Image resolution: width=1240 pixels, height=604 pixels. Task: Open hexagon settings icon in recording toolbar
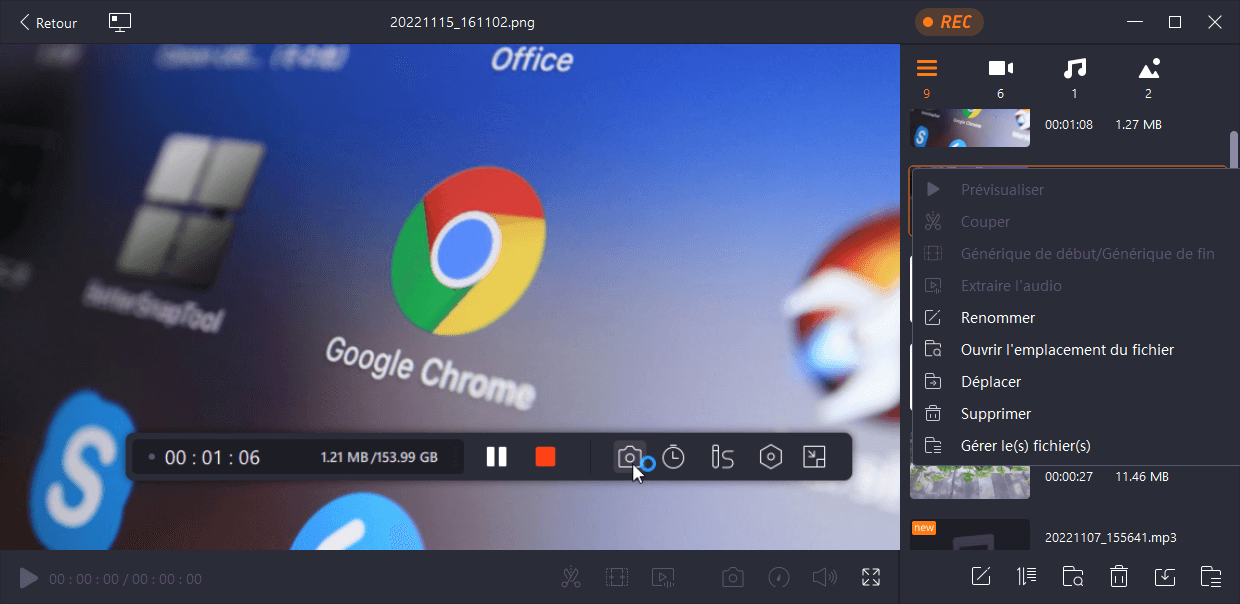(x=770, y=457)
